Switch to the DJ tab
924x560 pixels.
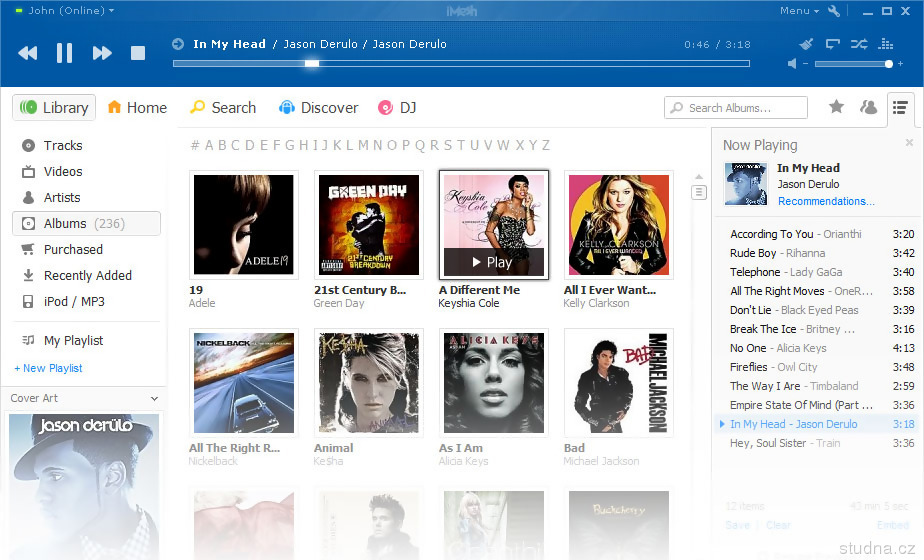(397, 107)
